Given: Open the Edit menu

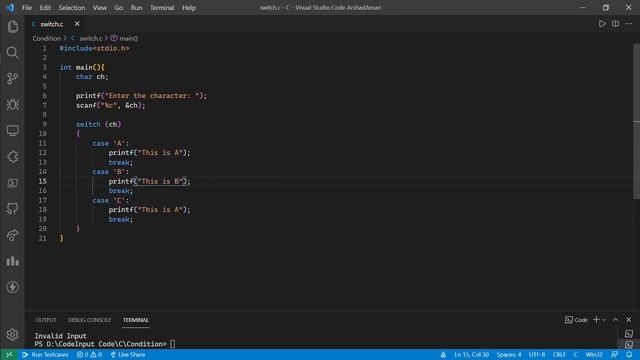Looking at the screenshot, I should click(45, 8).
